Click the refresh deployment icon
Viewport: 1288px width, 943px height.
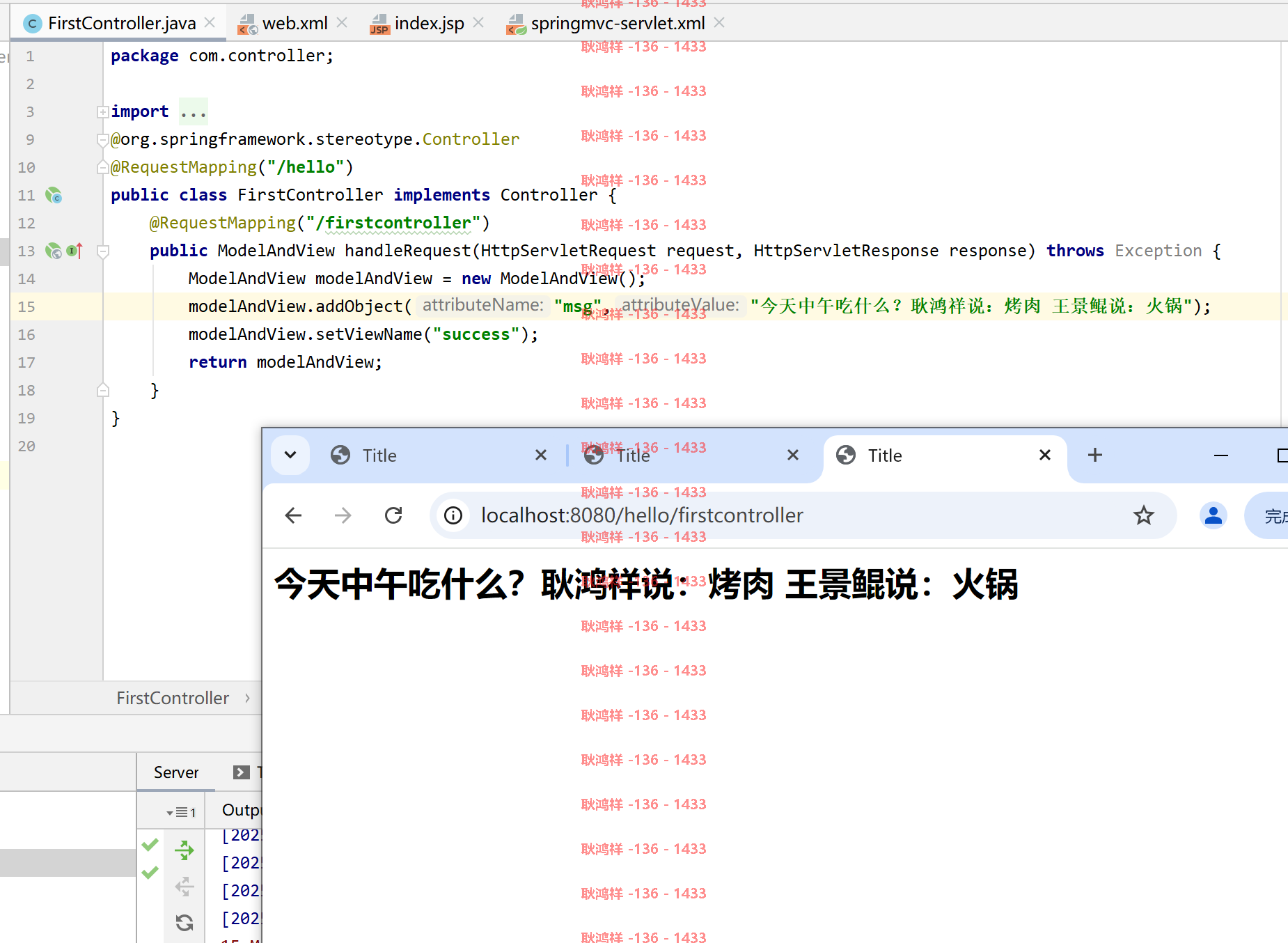pyautogui.click(x=184, y=923)
